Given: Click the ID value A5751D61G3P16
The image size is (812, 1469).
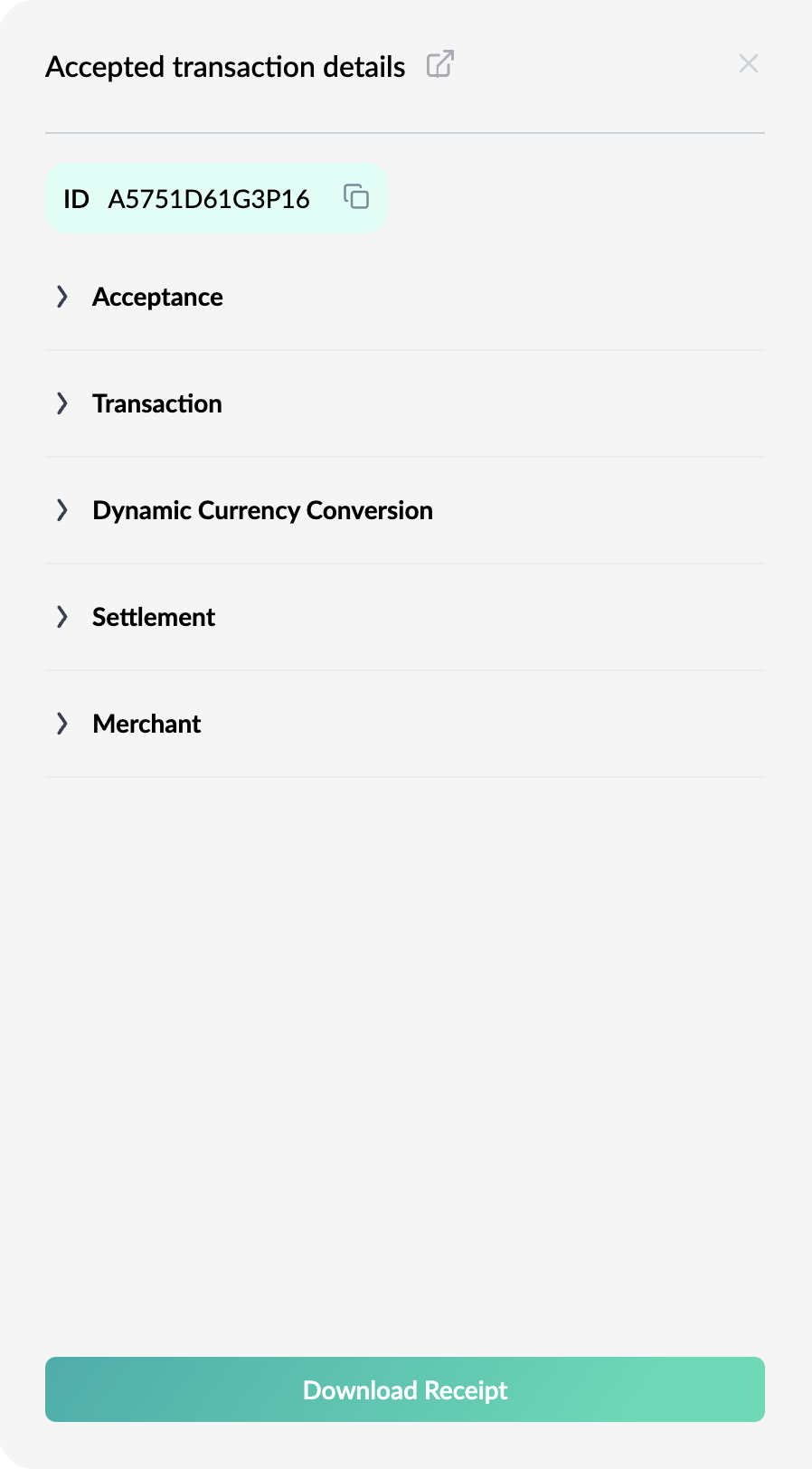Looking at the screenshot, I should (x=209, y=199).
